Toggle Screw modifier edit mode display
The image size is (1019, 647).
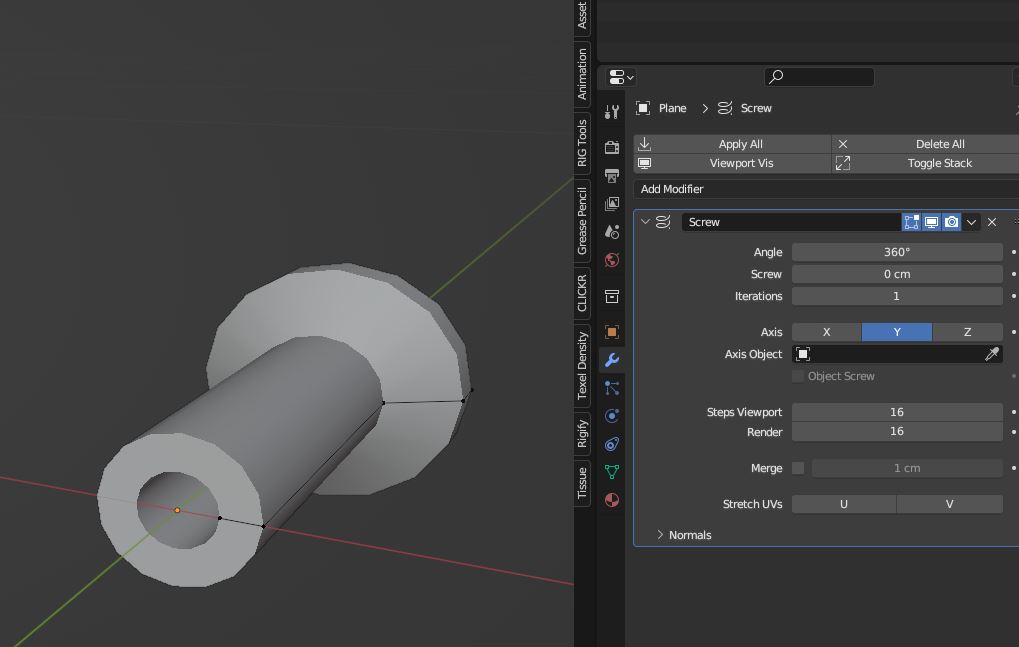pos(911,222)
